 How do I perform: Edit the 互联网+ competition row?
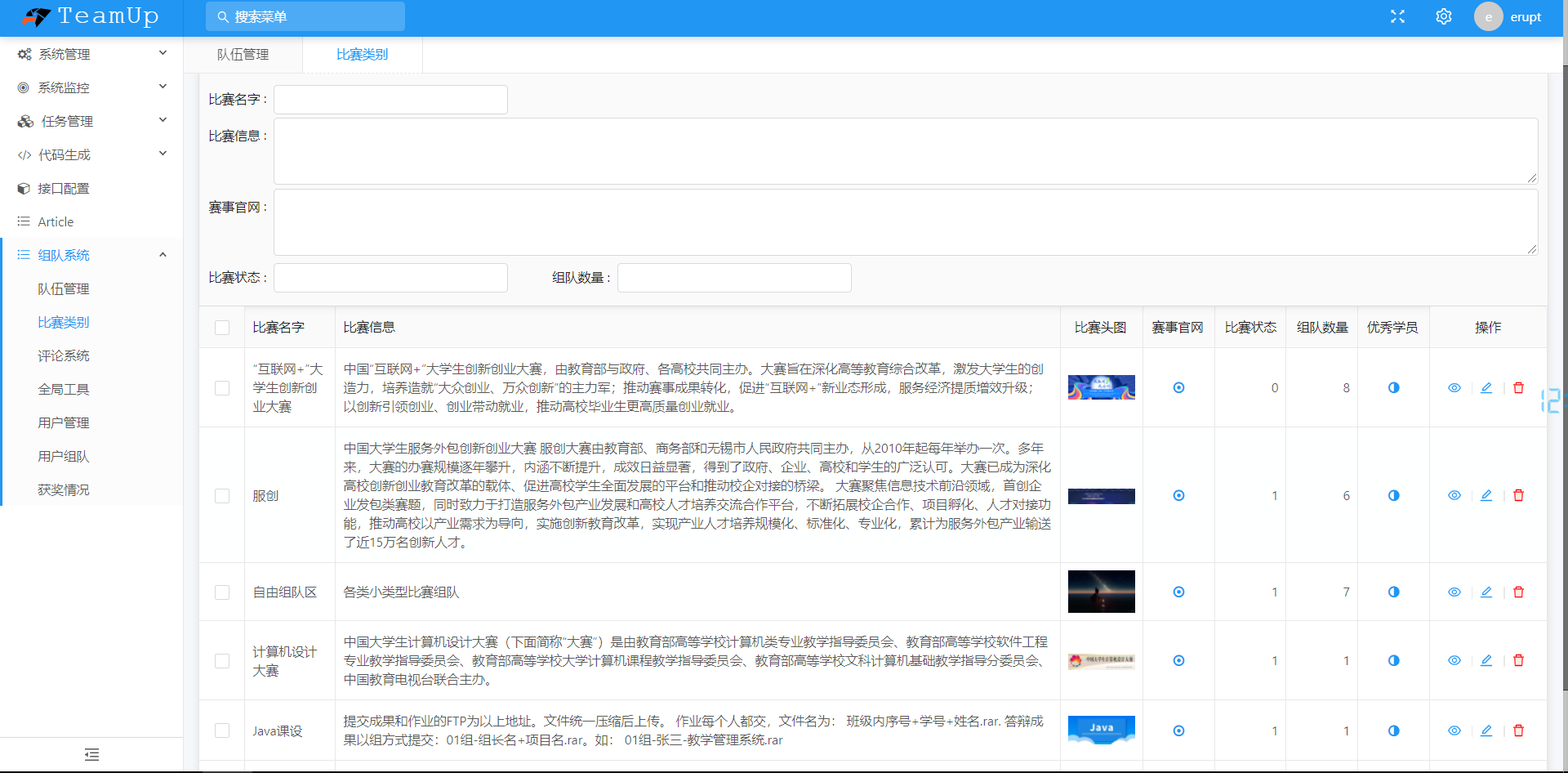(x=1486, y=387)
